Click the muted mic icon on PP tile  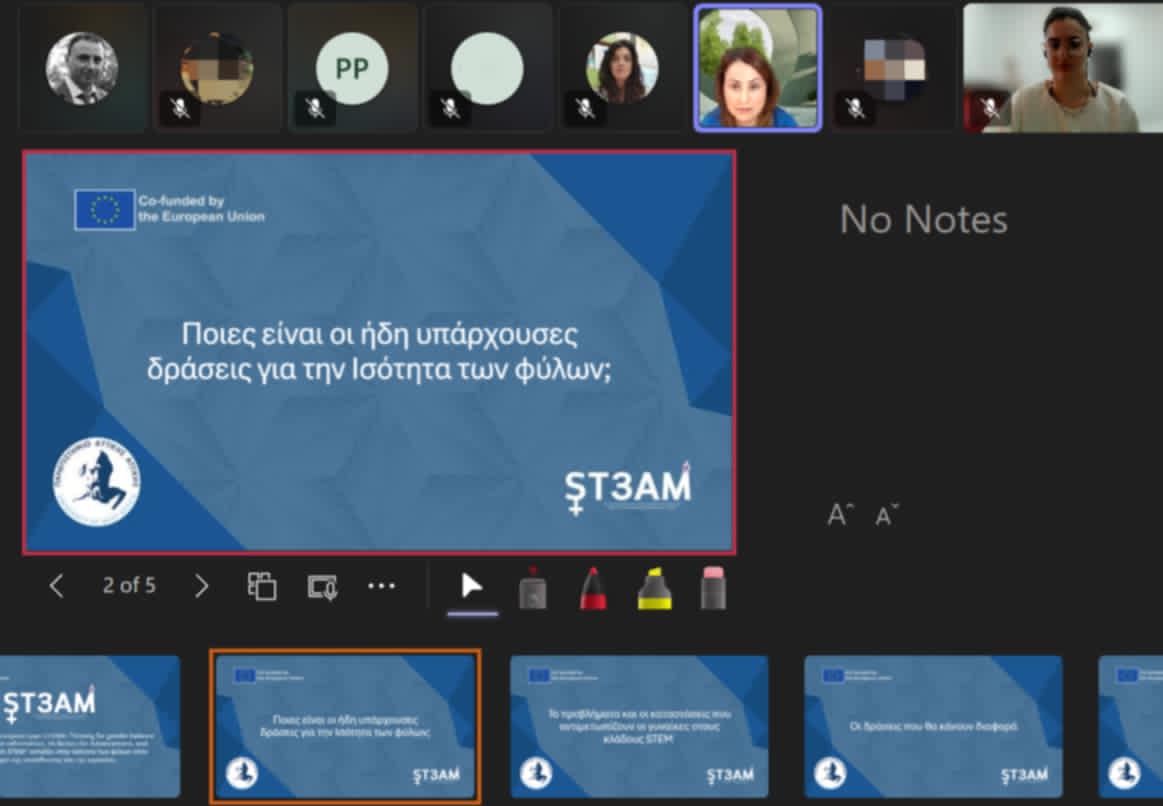[x=314, y=109]
